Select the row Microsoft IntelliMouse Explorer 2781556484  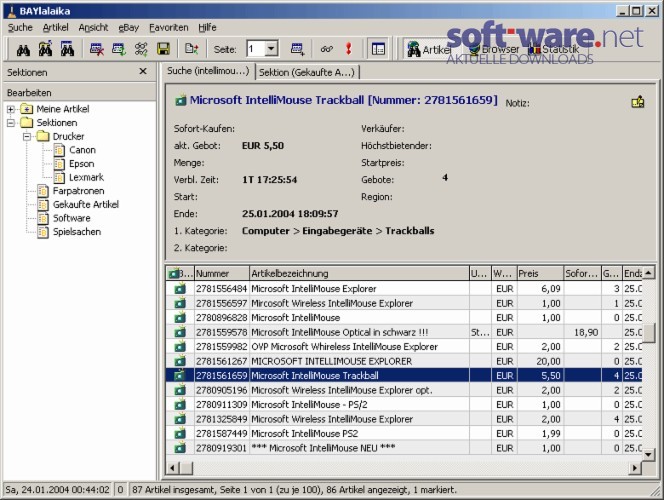pyautogui.click(x=404, y=289)
